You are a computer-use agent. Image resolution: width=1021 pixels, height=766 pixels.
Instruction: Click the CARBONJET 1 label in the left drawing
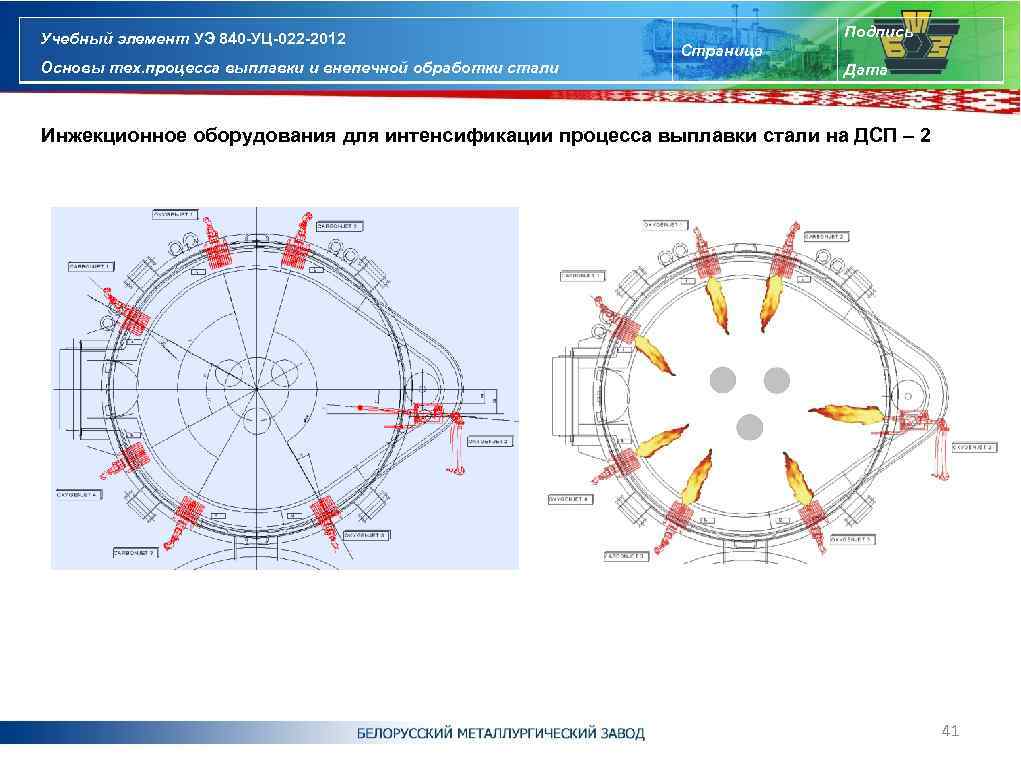point(91,266)
